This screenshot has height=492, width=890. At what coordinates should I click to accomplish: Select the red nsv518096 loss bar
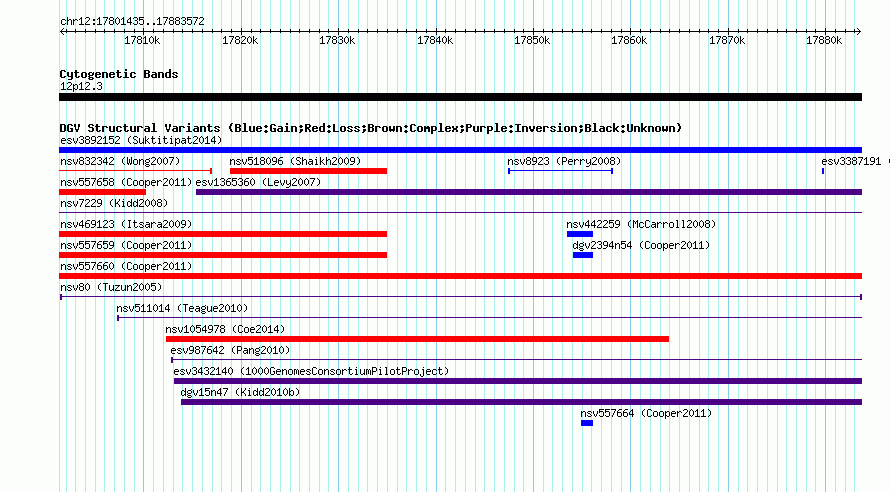click(x=308, y=171)
